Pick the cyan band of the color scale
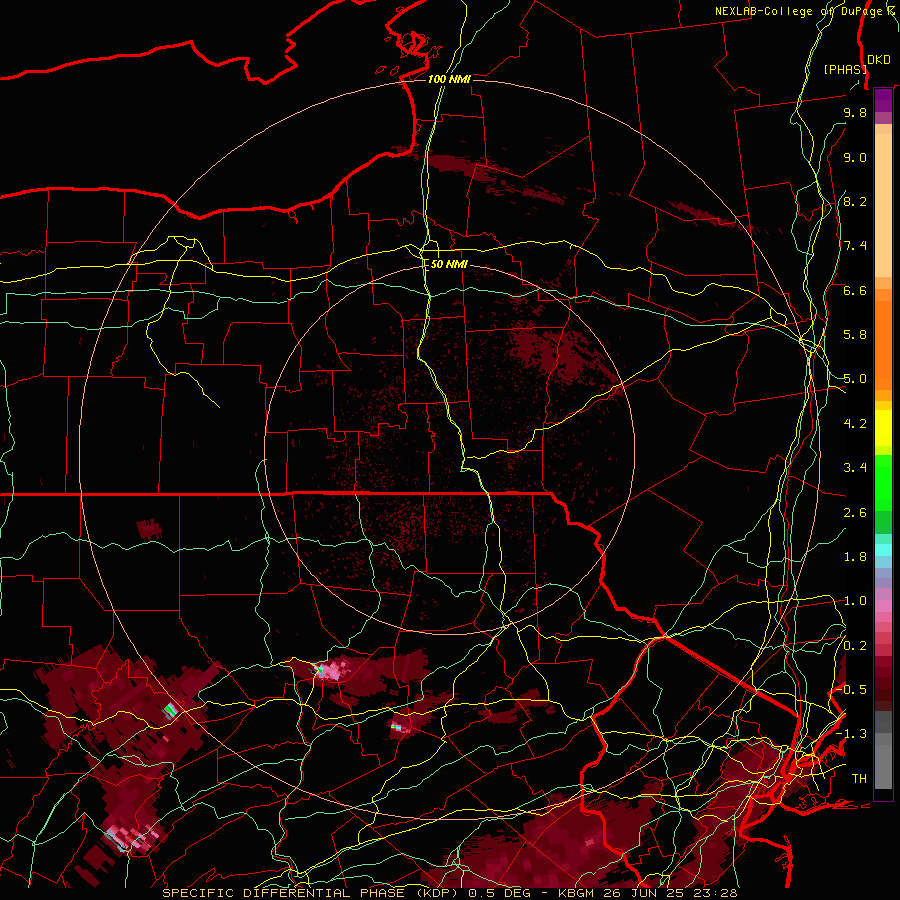 pyautogui.click(x=883, y=550)
